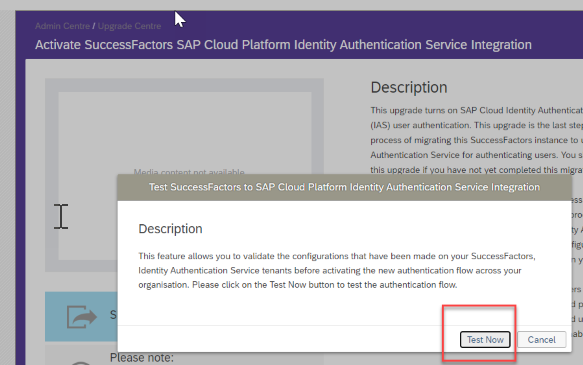The height and width of the screenshot is (365, 583).
Task: Select the "Please note:" heading
Action: 142,358
